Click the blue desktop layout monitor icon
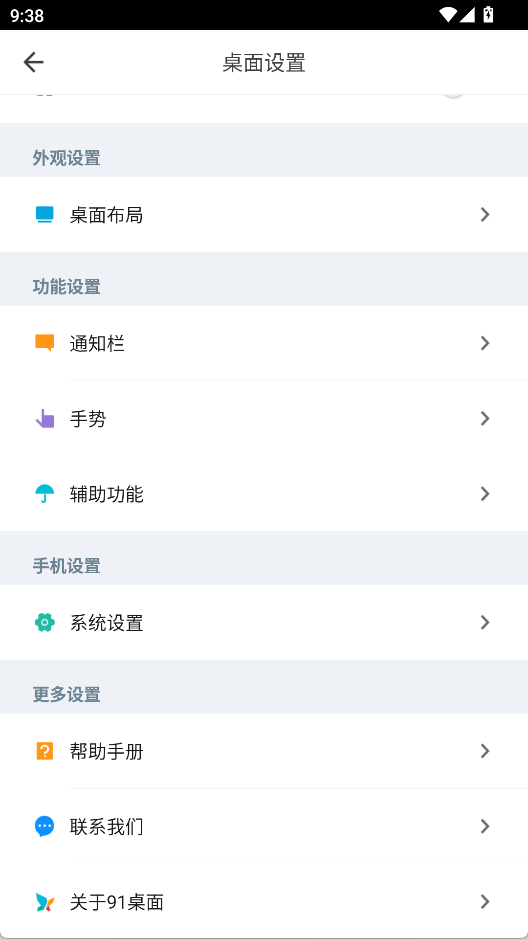The height and width of the screenshot is (939, 528). pyautogui.click(x=44, y=214)
